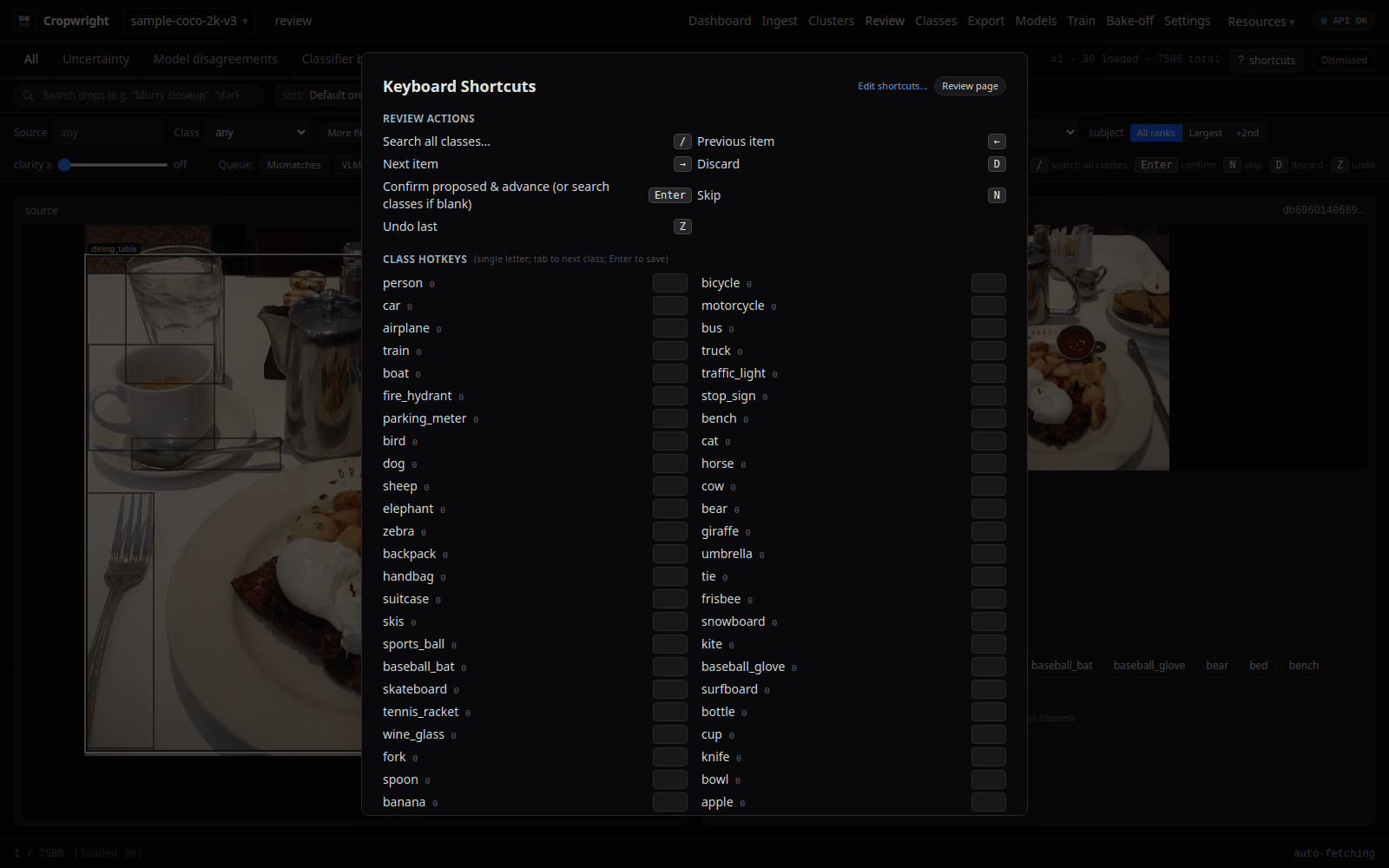Click the search magnifier icon in crops search
This screenshot has height=868, width=1389.
pos(29,95)
